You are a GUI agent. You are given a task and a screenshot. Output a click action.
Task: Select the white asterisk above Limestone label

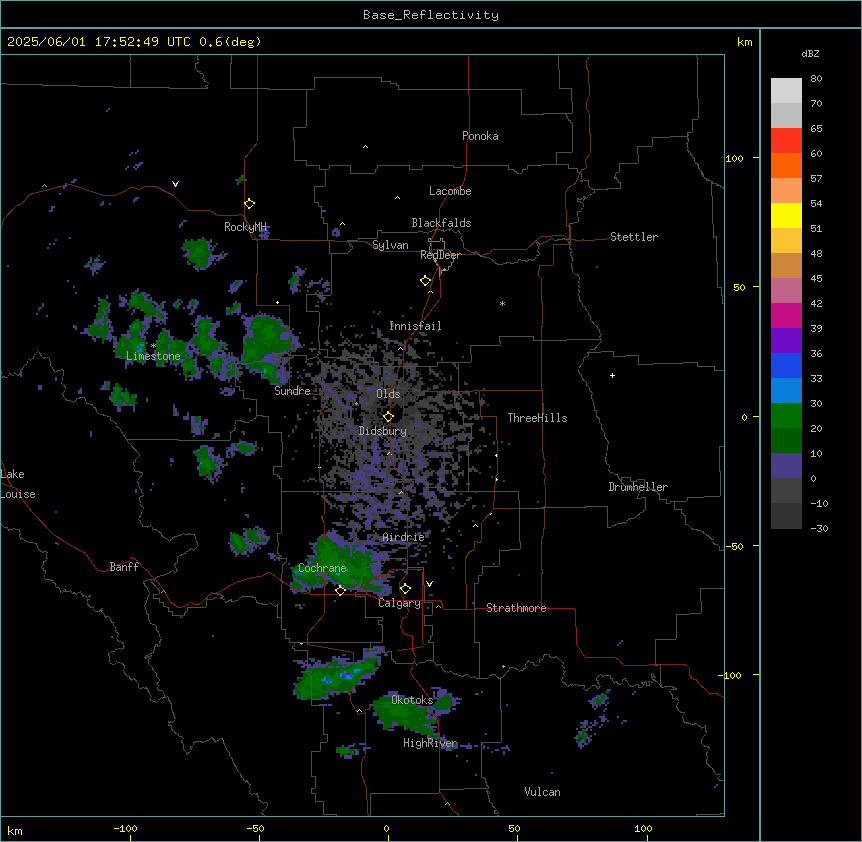[x=153, y=346]
